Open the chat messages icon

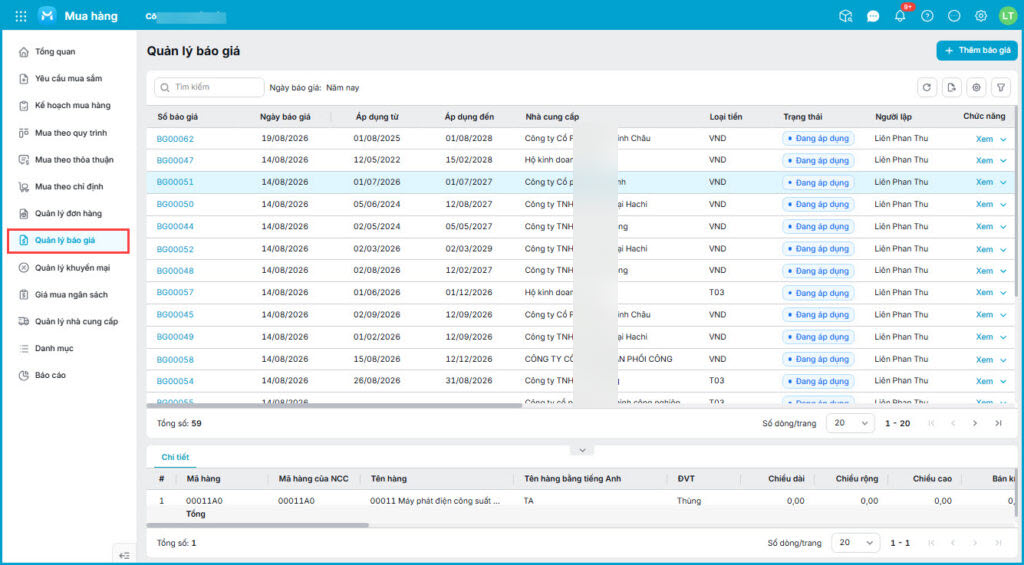pos(873,16)
